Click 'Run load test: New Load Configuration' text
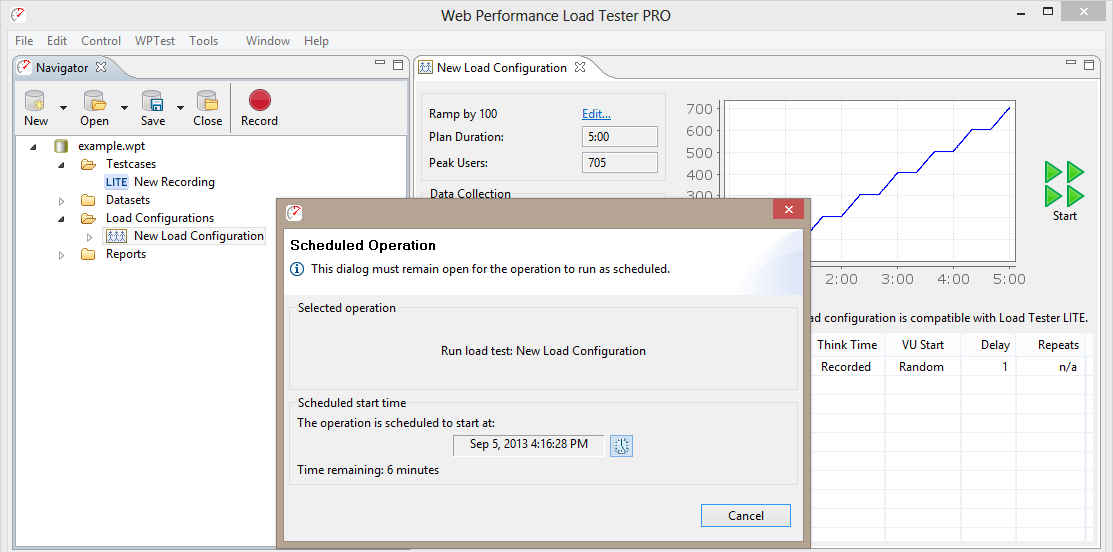 click(x=544, y=350)
